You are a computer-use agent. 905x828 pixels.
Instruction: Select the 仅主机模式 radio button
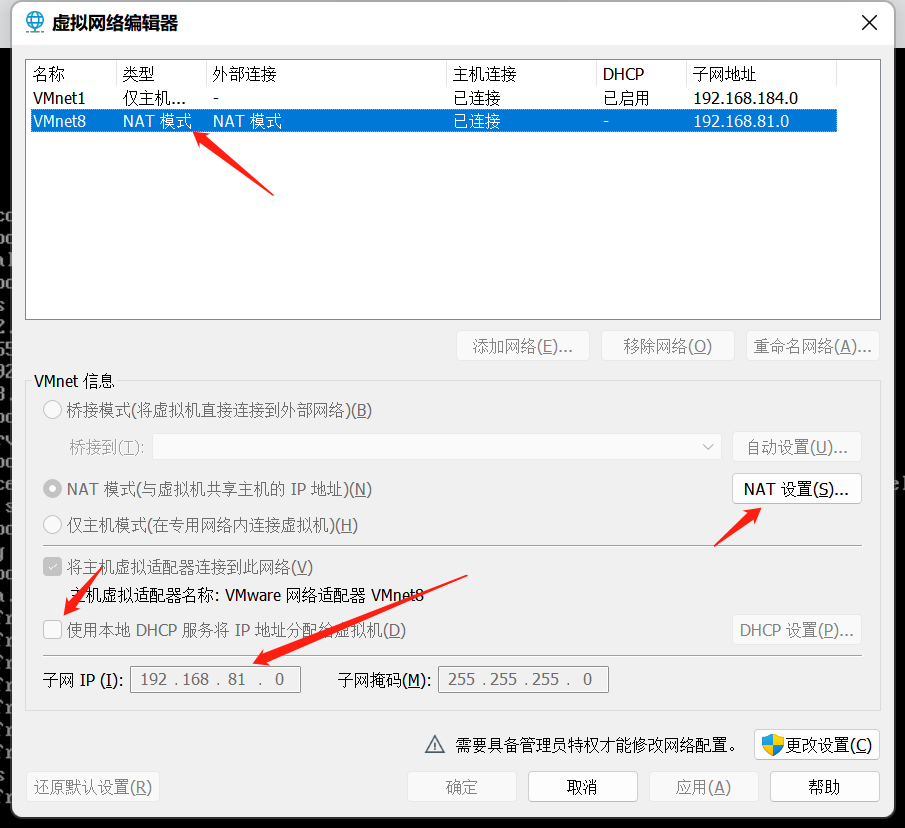pyautogui.click(x=53, y=525)
